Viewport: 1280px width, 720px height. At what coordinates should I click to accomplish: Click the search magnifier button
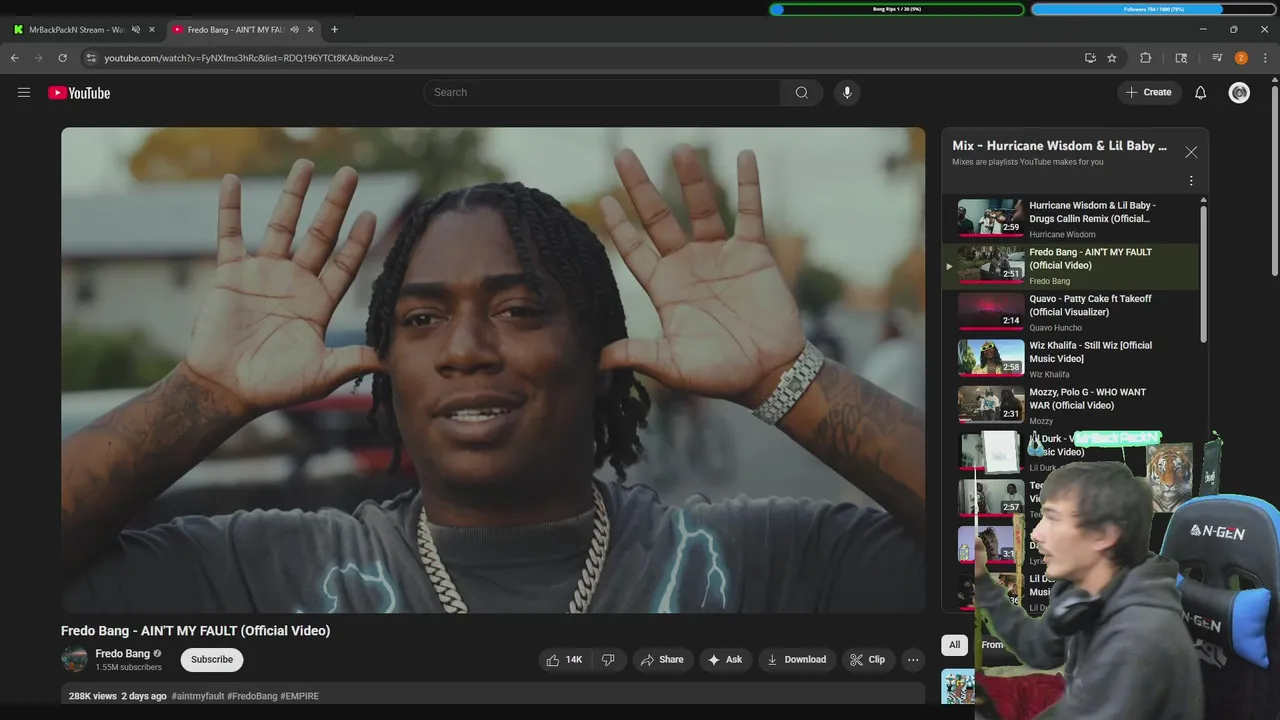click(802, 93)
